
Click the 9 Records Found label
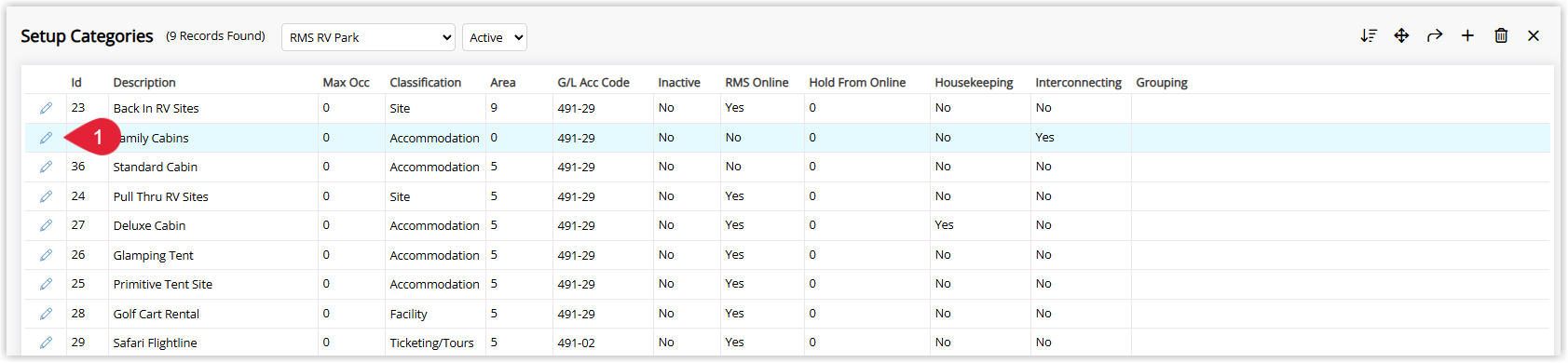(215, 35)
